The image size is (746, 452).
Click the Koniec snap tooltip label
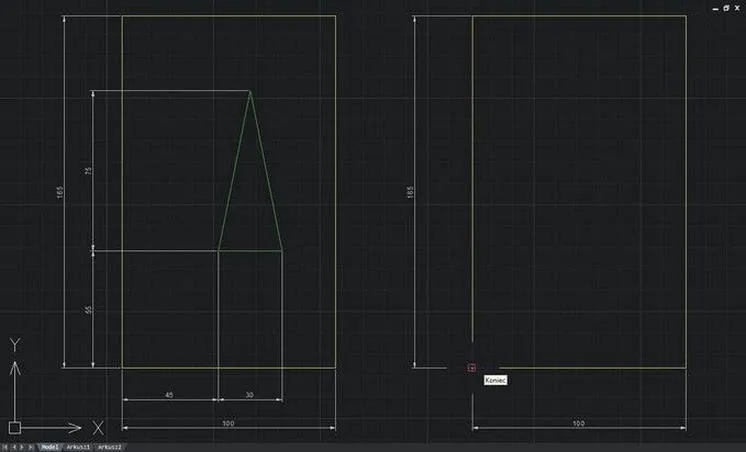click(x=496, y=380)
